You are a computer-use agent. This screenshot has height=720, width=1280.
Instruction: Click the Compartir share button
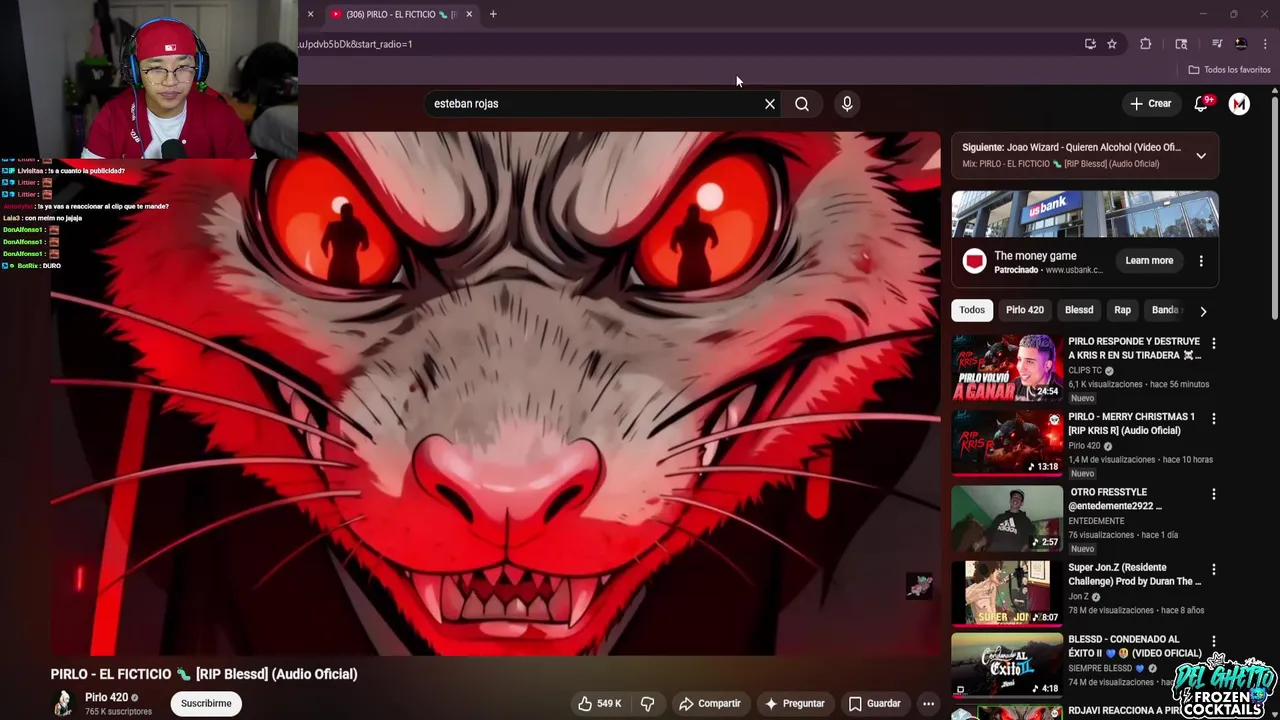coord(709,704)
